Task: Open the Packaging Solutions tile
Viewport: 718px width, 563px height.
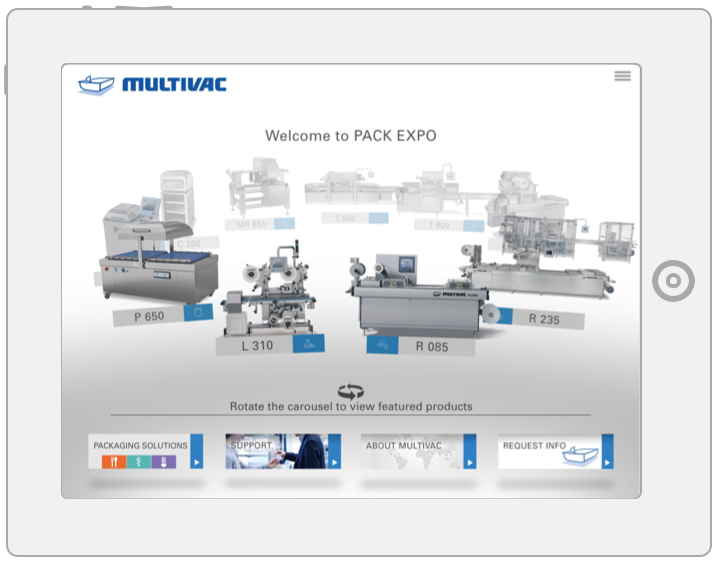Action: tap(146, 451)
